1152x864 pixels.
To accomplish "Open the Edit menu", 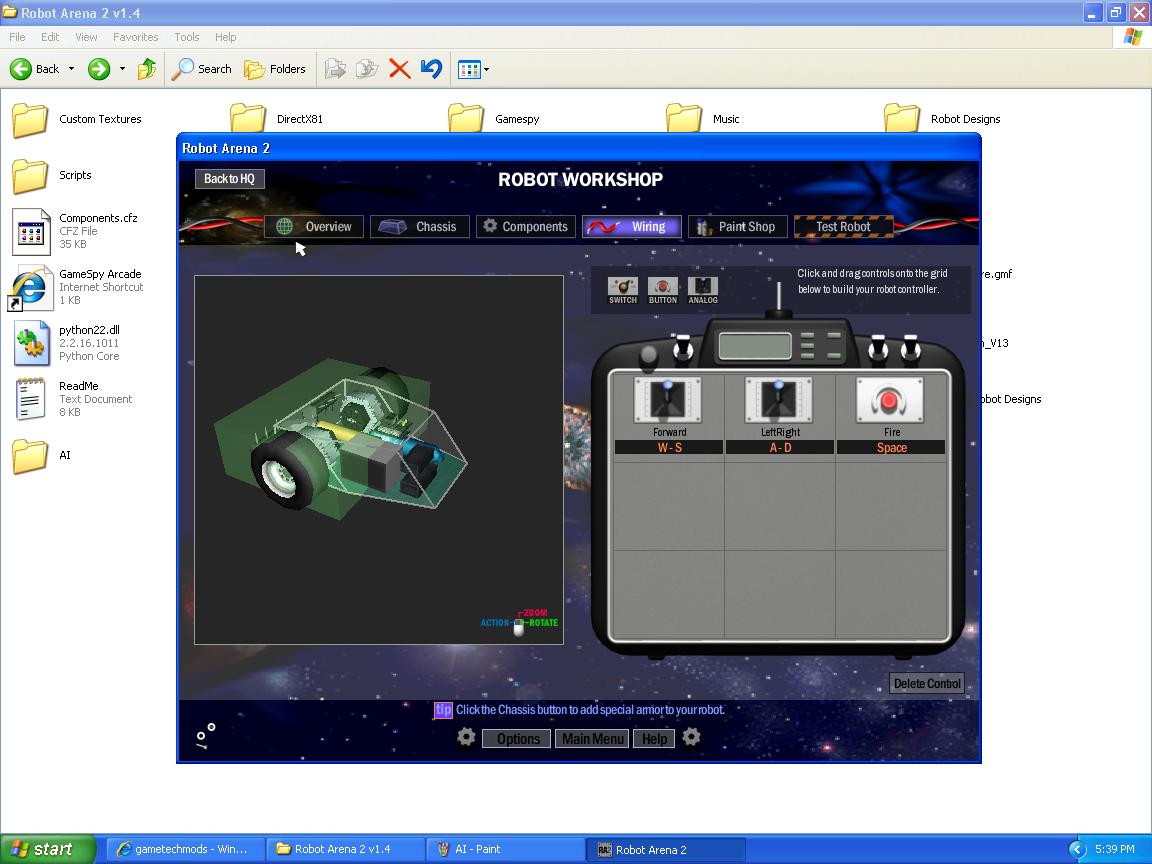I will pyautogui.click(x=50, y=37).
